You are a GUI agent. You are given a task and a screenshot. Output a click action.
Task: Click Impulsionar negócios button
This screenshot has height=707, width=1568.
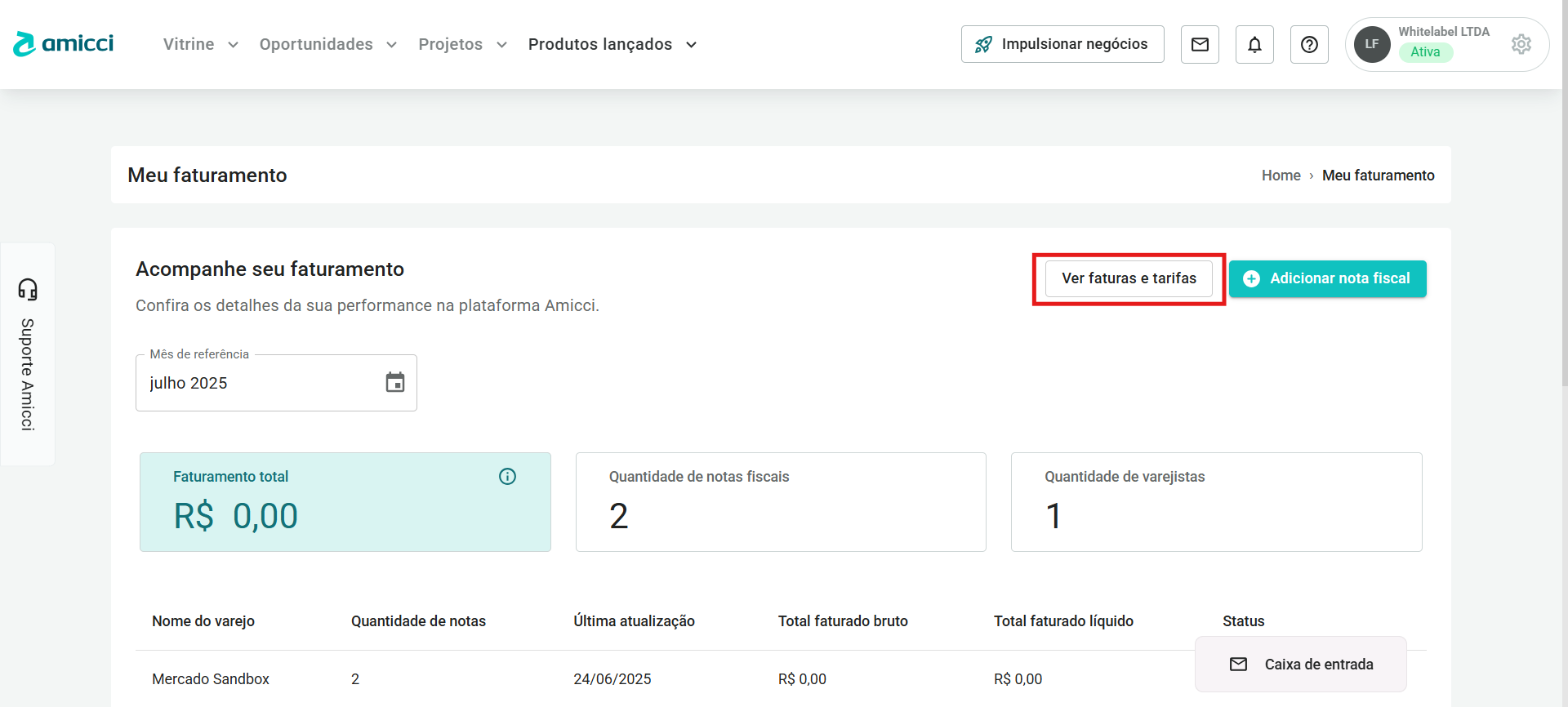click(x=1062, y=44)
